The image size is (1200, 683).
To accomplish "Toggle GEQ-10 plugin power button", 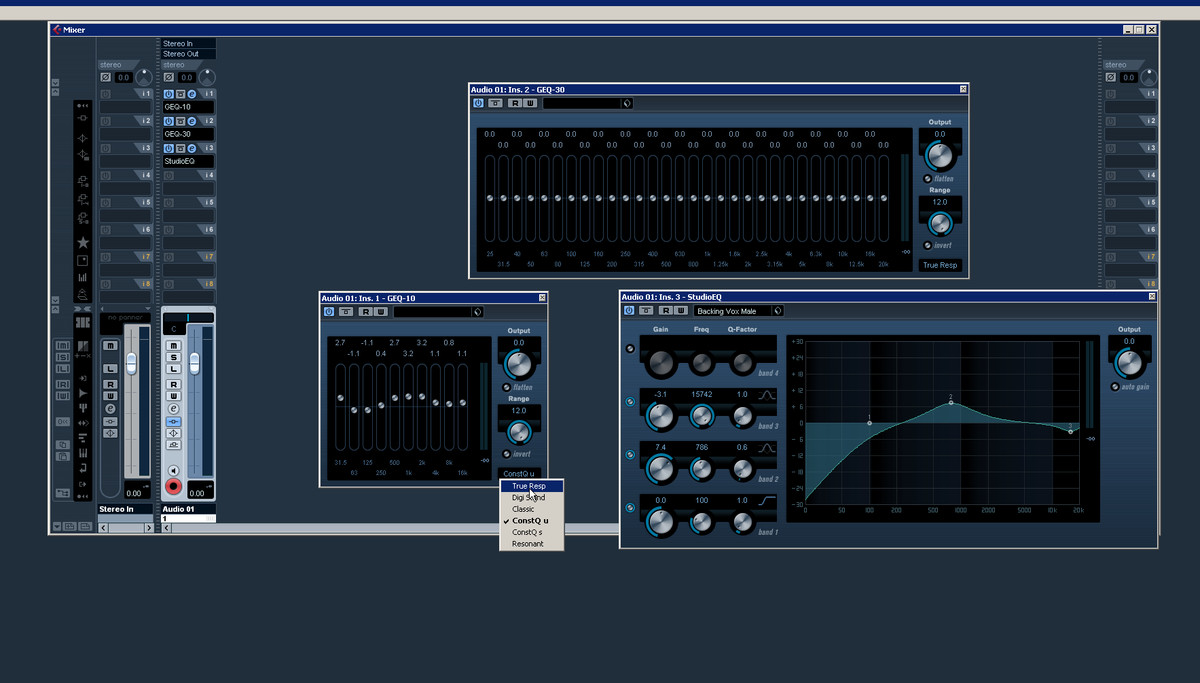I will click(x=329, y=312).
